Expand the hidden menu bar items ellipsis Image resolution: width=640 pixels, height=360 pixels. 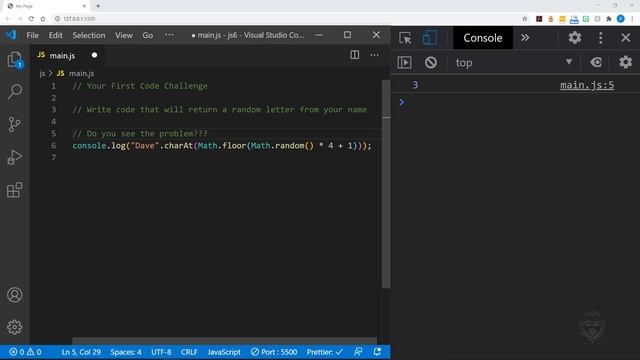coord(169,35)
